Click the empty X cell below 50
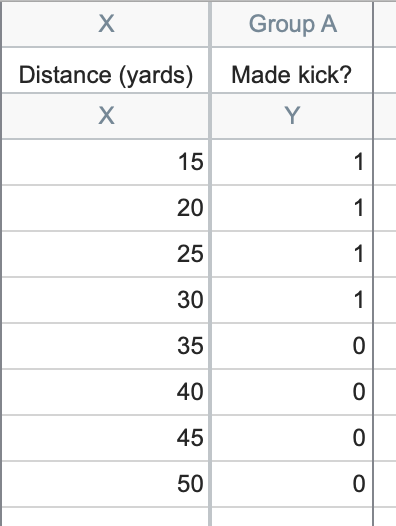 click(105, 517)
